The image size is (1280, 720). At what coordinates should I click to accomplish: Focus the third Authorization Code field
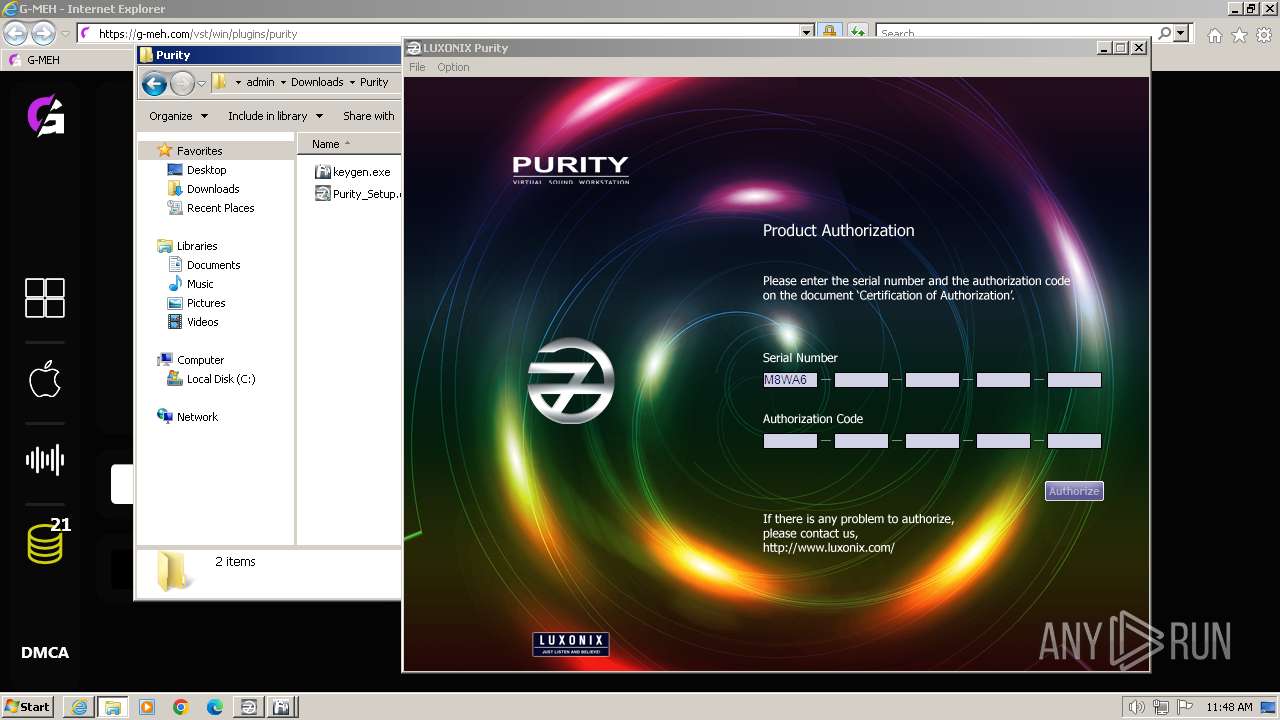click(932, 441)
